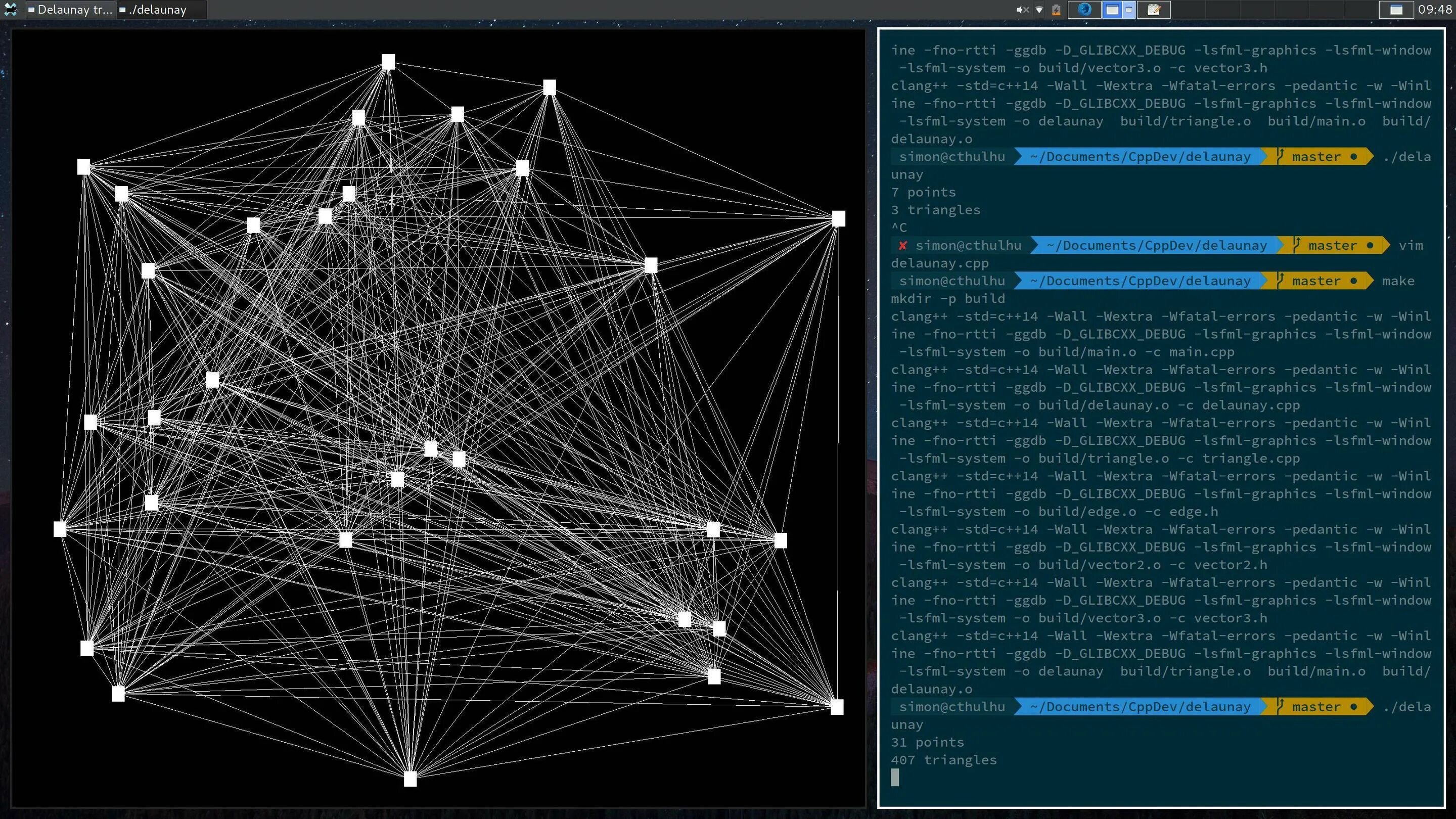Viewport: 1456px width, 819px height.
Task: Click the battery charging status icon
Action: point(1056,10)
